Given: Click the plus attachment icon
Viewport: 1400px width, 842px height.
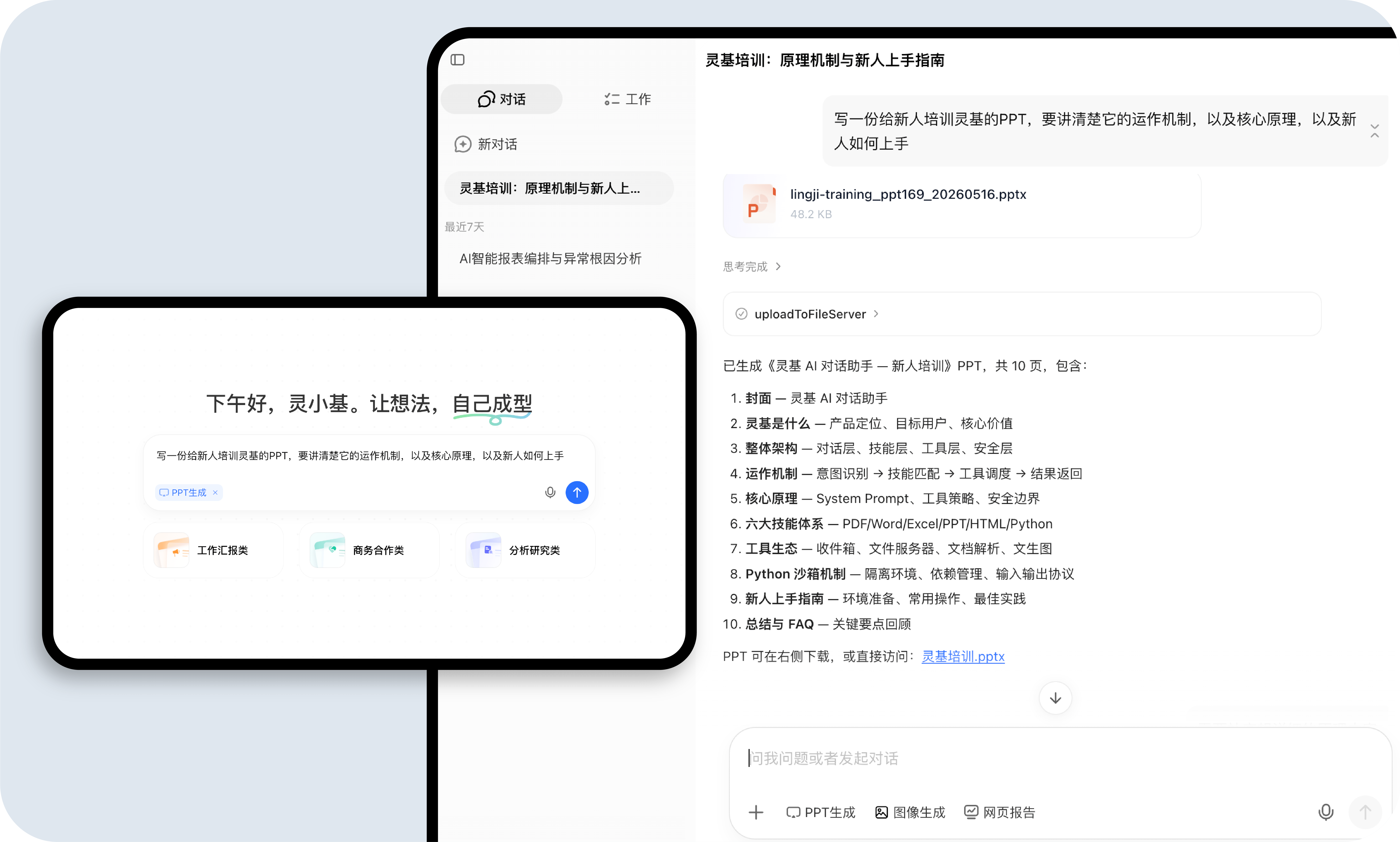Looking at the screenshot, I should pos(755,813).
